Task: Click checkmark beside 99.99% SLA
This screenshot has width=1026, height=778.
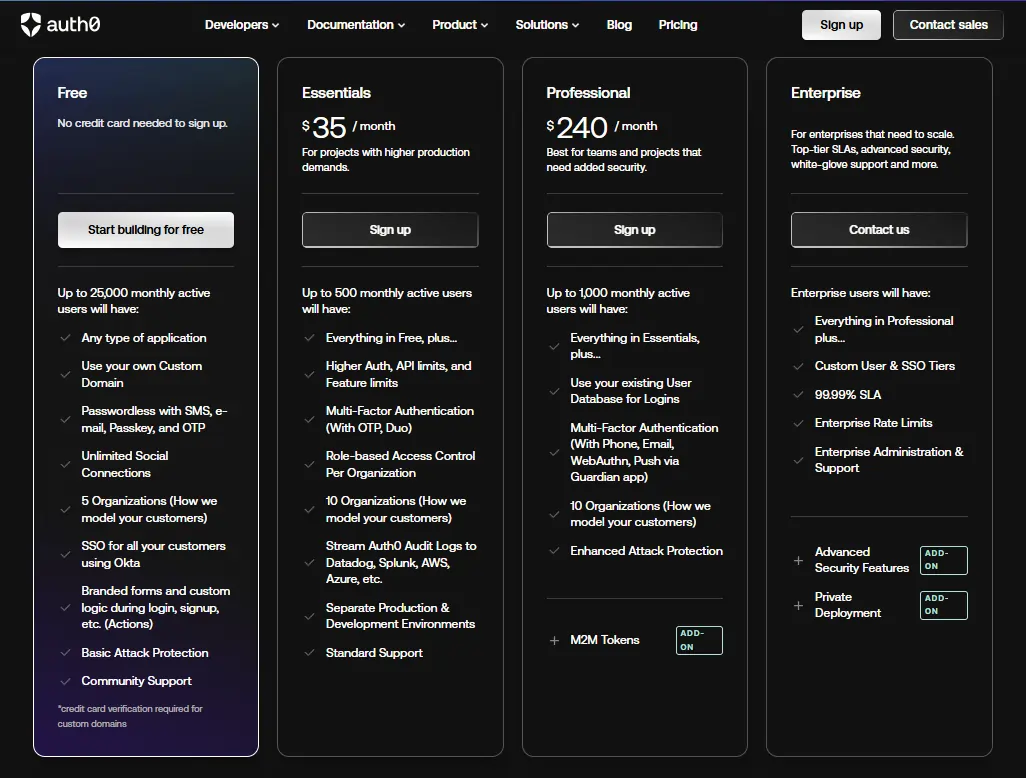Action: (798, 395)
